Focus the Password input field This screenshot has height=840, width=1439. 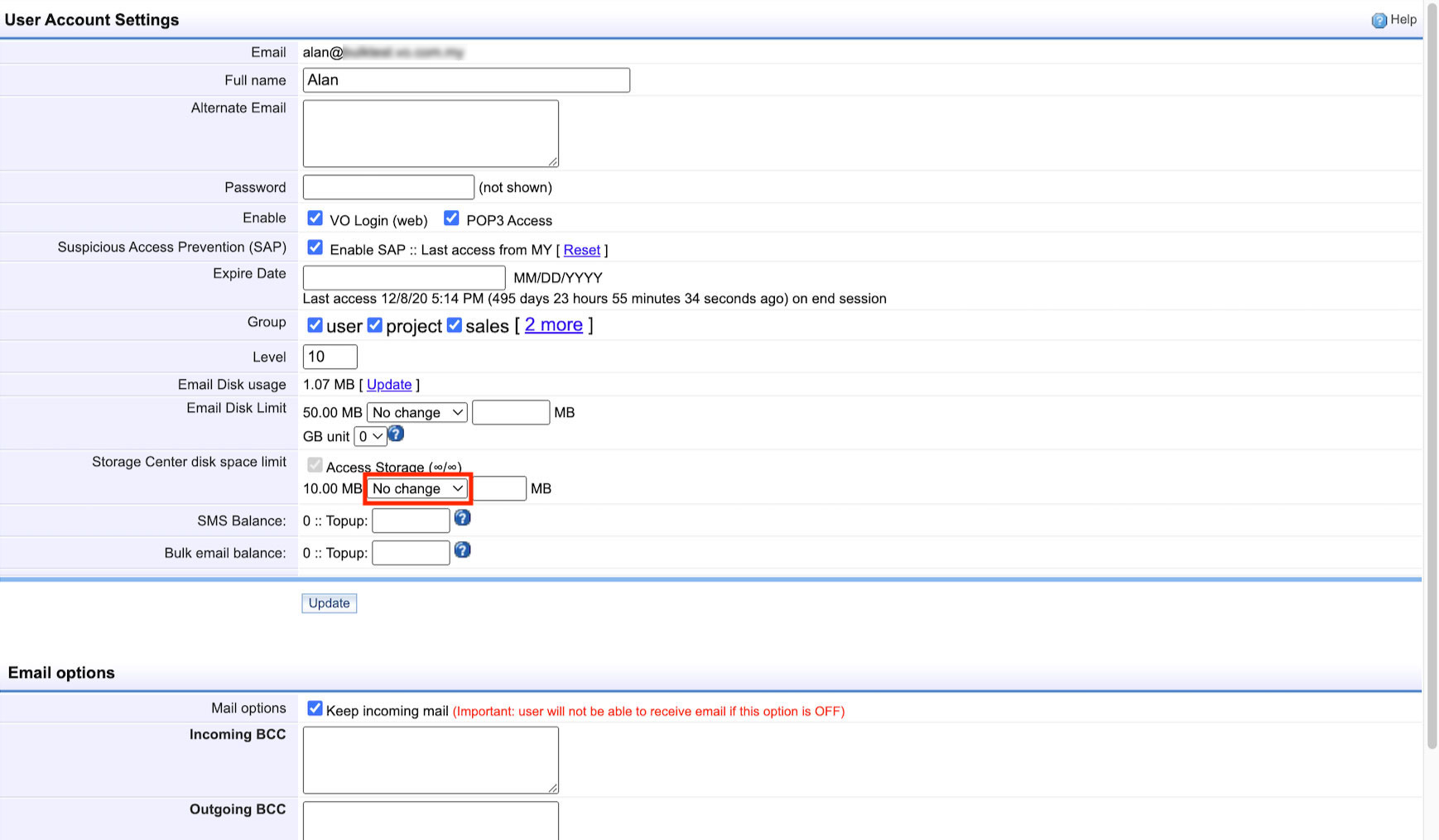388,188
